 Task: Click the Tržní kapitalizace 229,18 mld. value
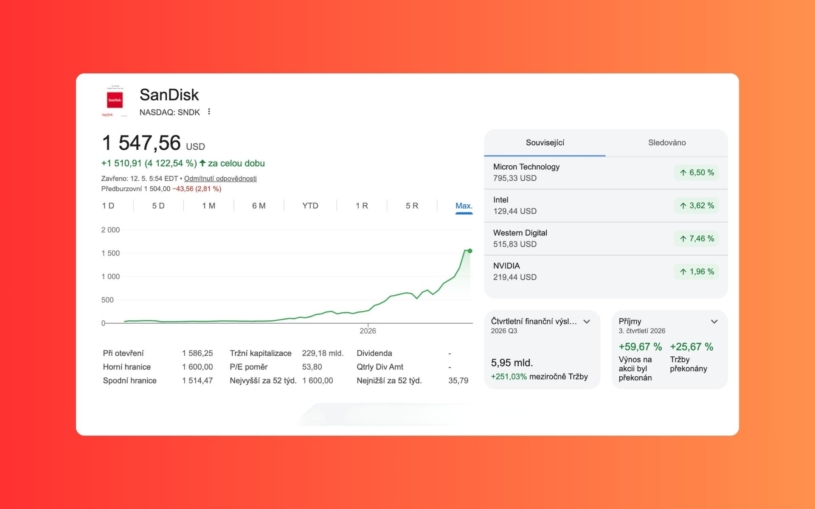tap(322, 353)
